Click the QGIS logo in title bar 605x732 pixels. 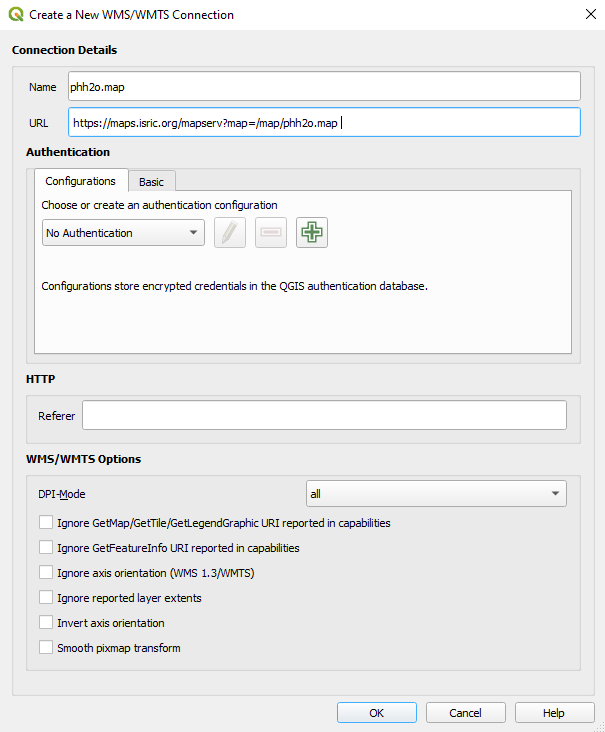click(15, 14)
